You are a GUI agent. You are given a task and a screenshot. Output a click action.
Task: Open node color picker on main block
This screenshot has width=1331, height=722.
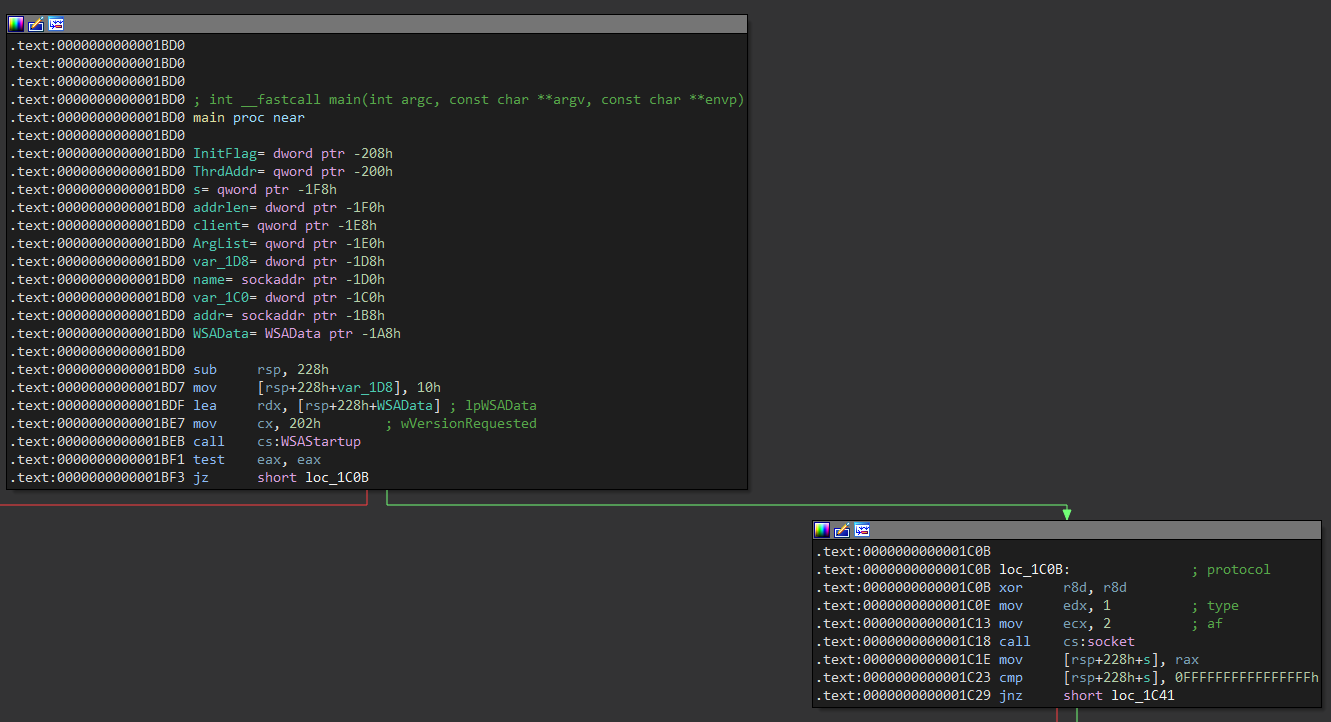(x=16, y=24)
